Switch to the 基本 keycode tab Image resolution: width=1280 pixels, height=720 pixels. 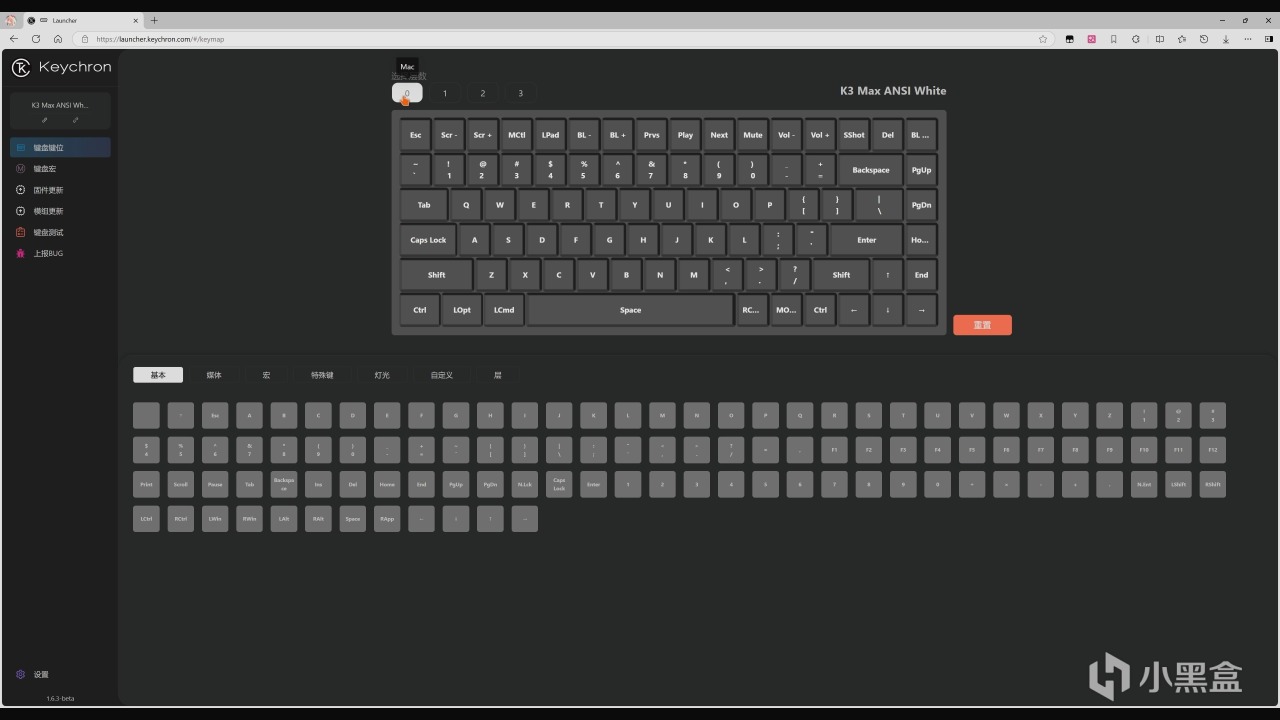pos(158,375)
